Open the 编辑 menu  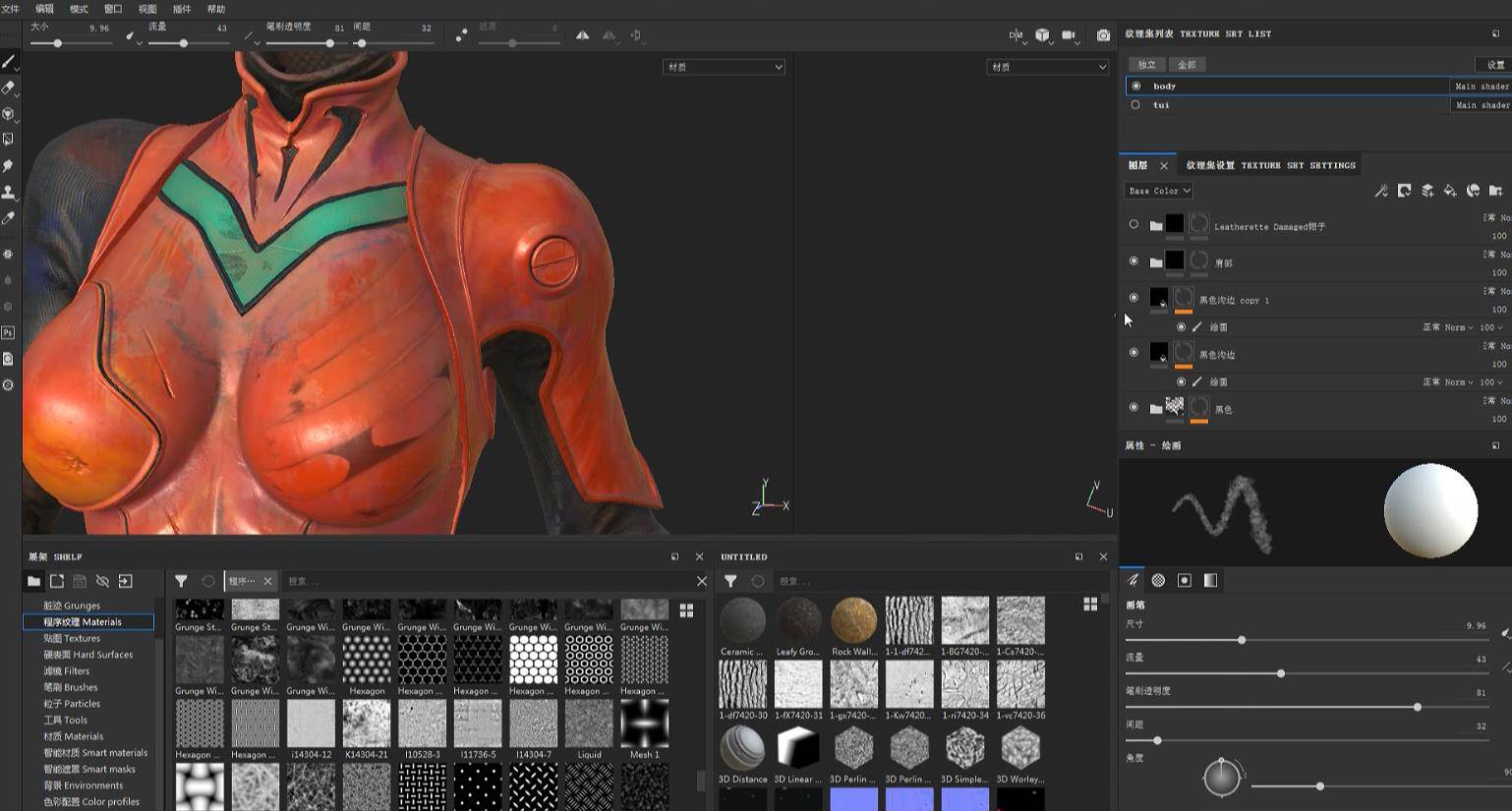[x=45, y=9]
